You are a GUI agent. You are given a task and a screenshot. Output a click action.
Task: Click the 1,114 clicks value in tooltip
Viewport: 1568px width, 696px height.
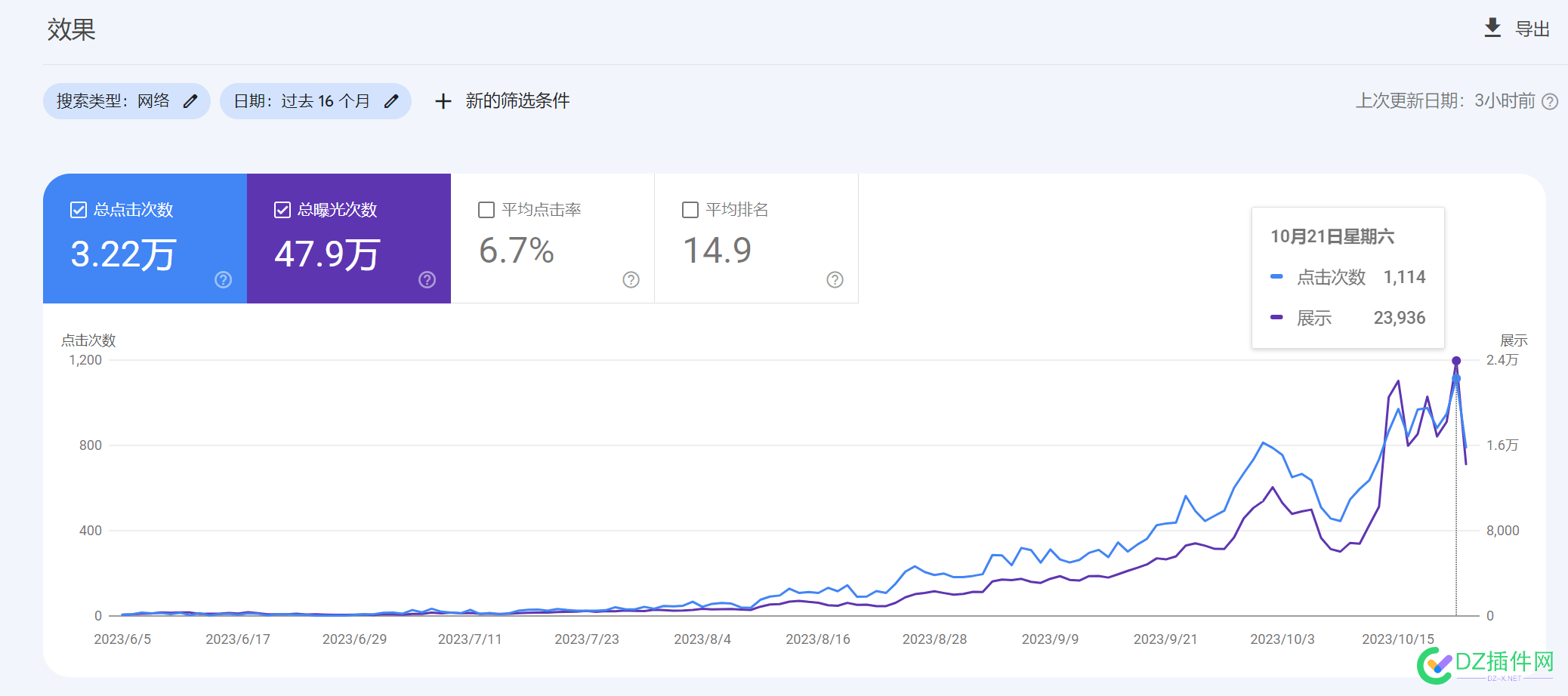[1405, 277]
